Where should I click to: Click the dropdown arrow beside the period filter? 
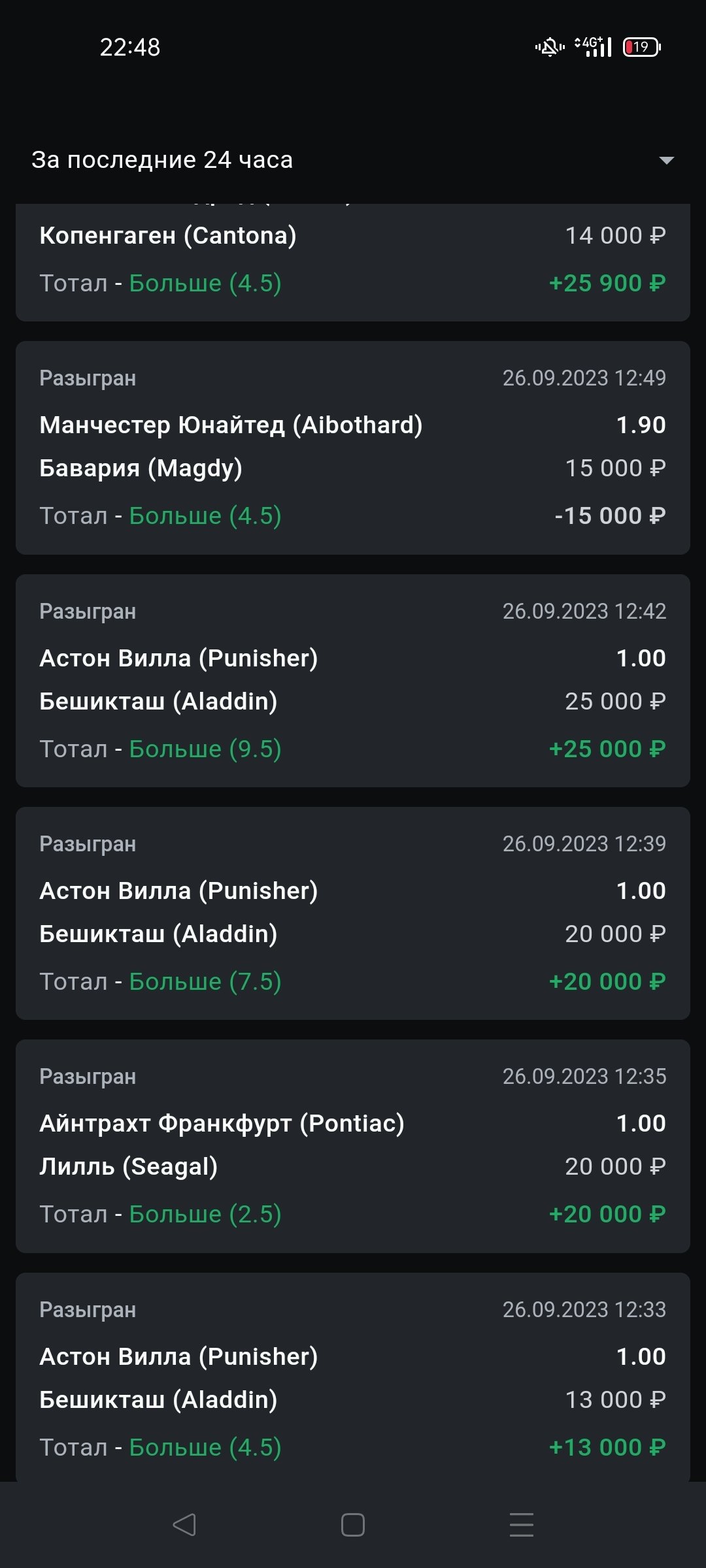pyautogui.click(x=666, y=160)
